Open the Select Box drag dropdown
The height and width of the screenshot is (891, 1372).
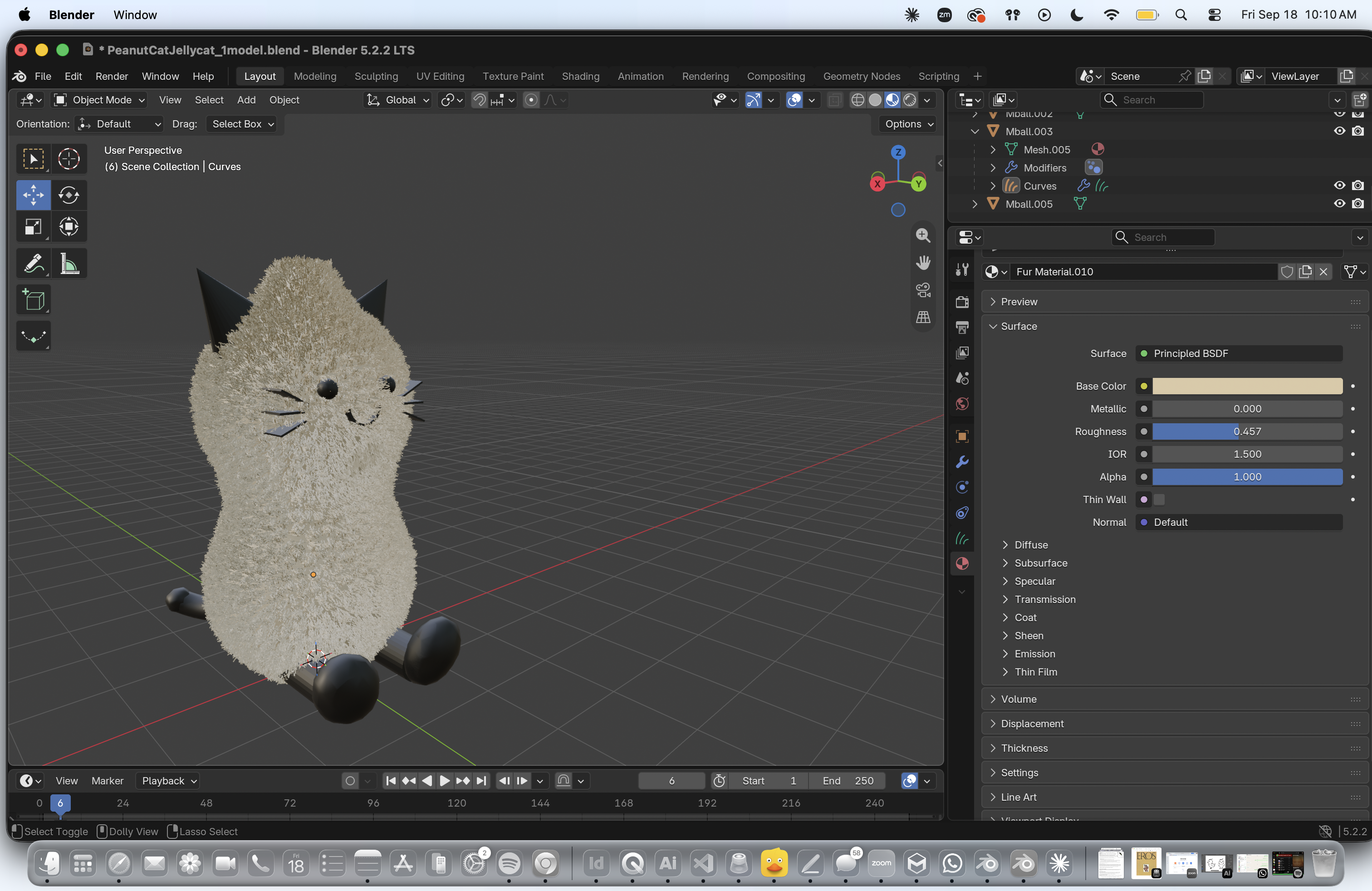(243, 124)
